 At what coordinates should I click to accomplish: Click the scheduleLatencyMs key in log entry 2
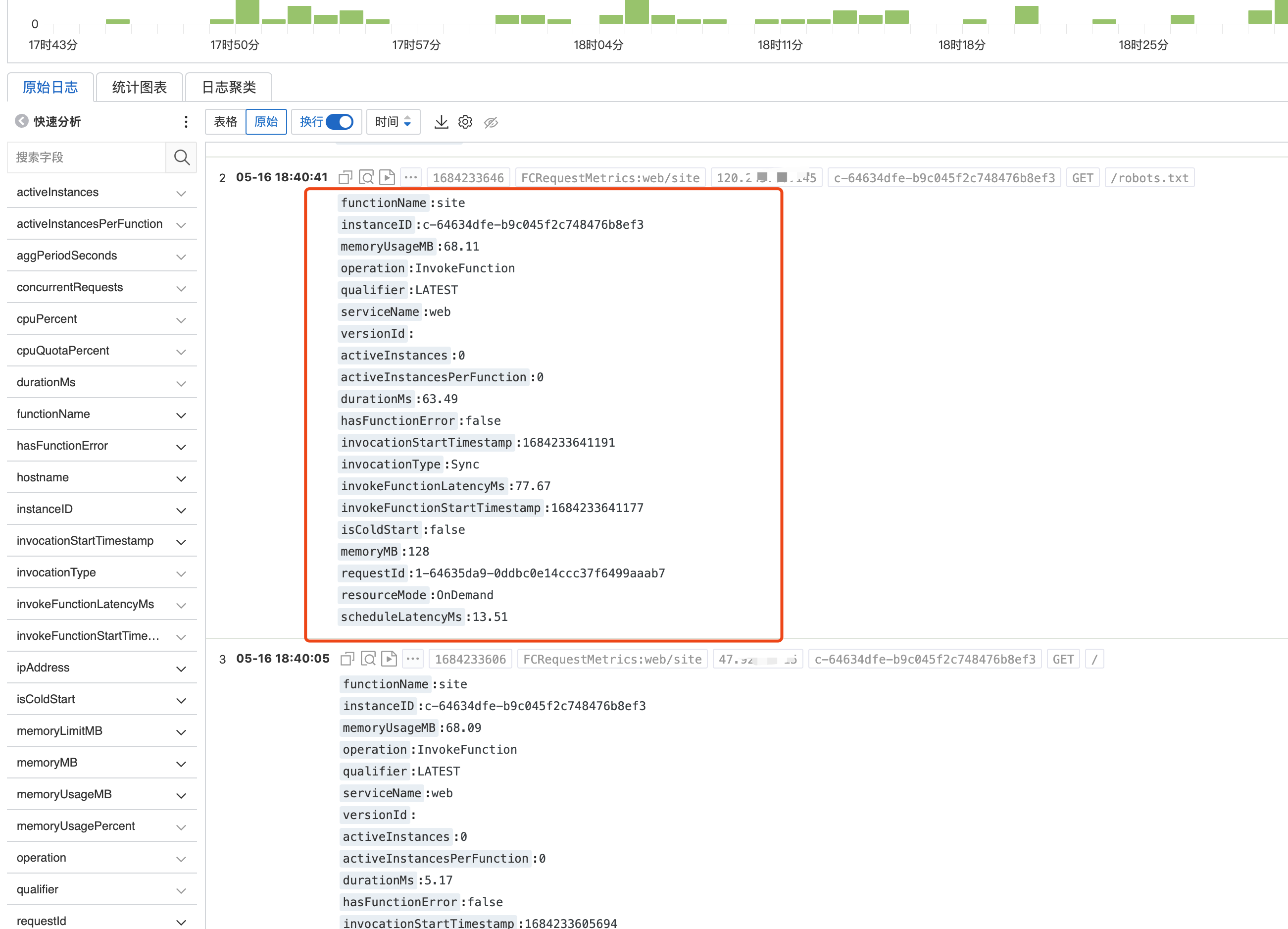401,617
